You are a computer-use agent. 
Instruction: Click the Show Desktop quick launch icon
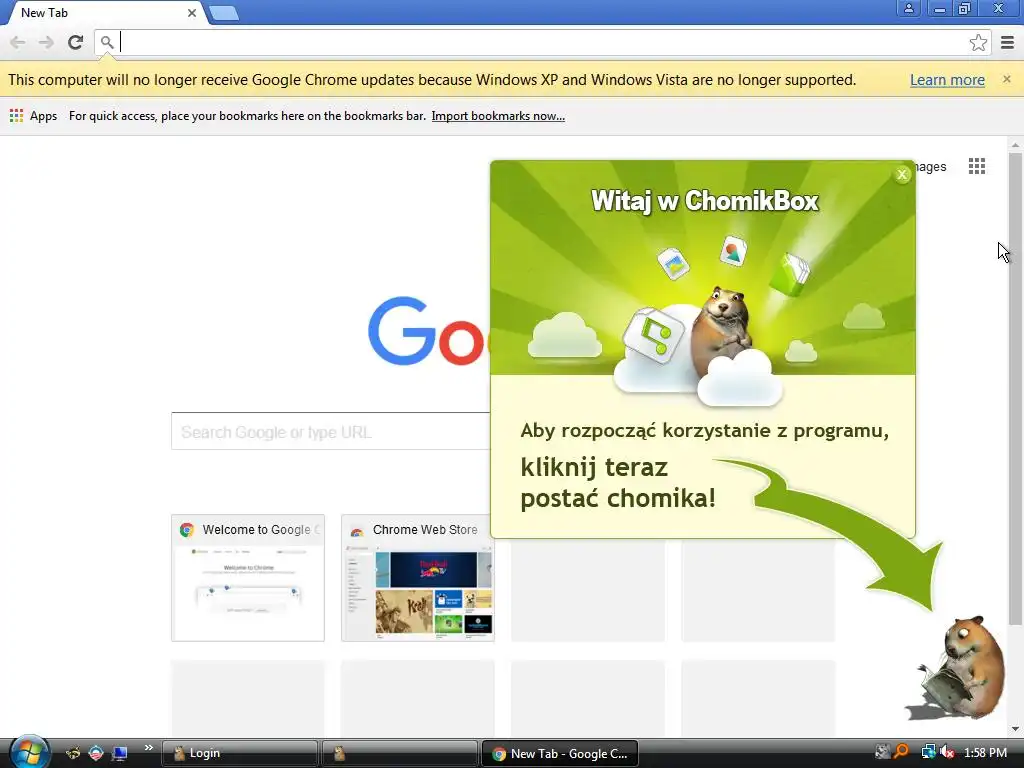coord(120,753)
